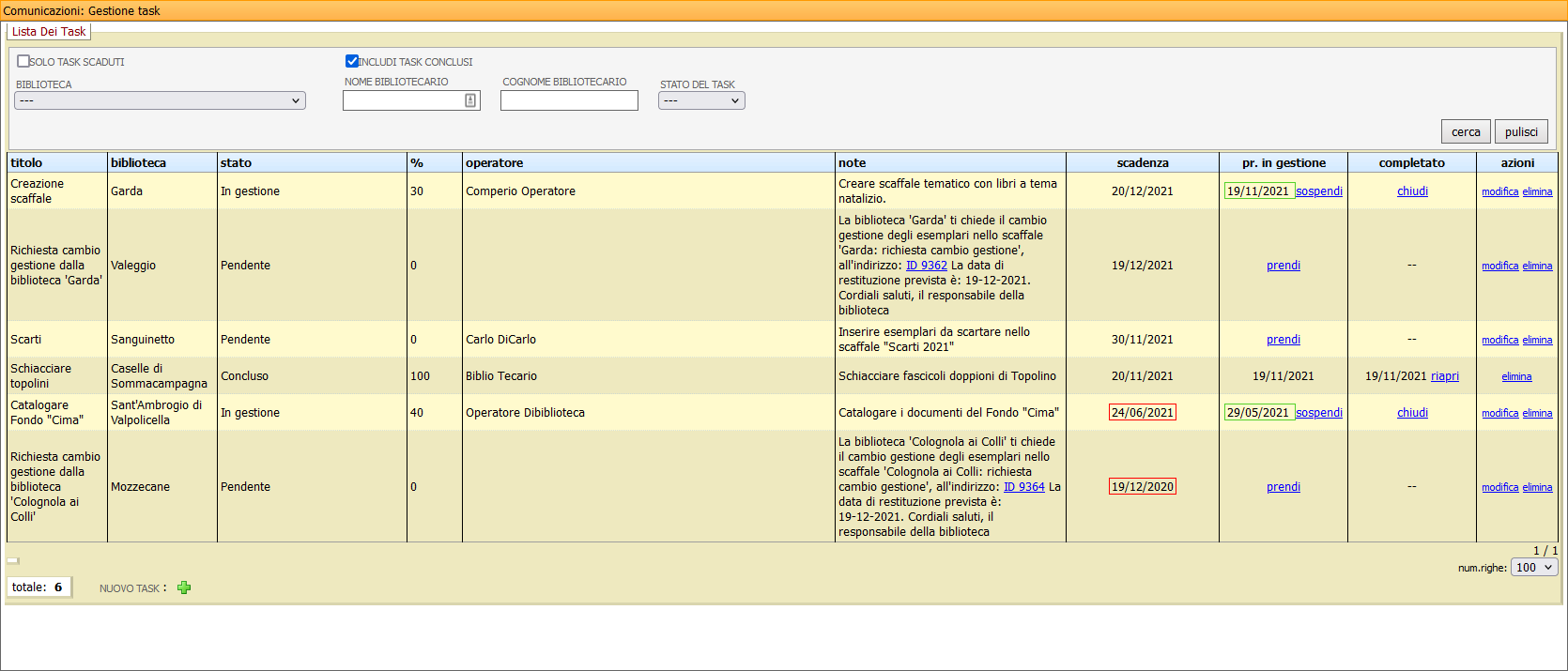
Task: Click into Cognome Bibliotecario text field
Action: tap(569, 100)
